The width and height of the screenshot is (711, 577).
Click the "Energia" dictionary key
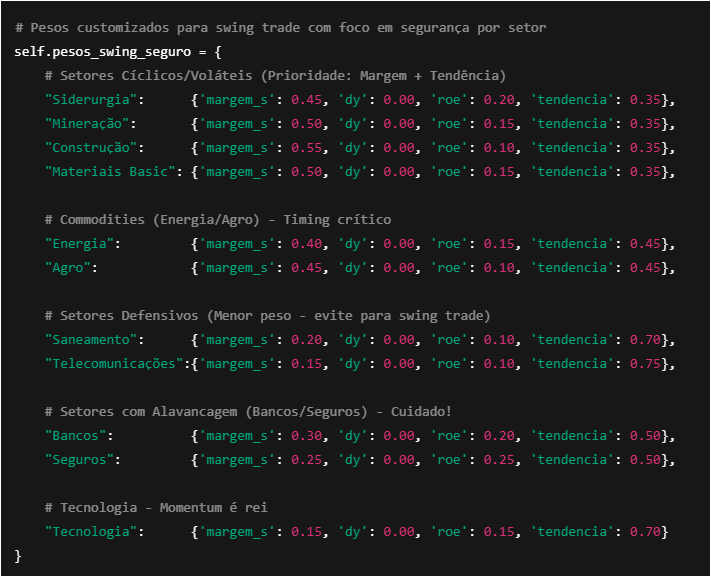point(83,243)
